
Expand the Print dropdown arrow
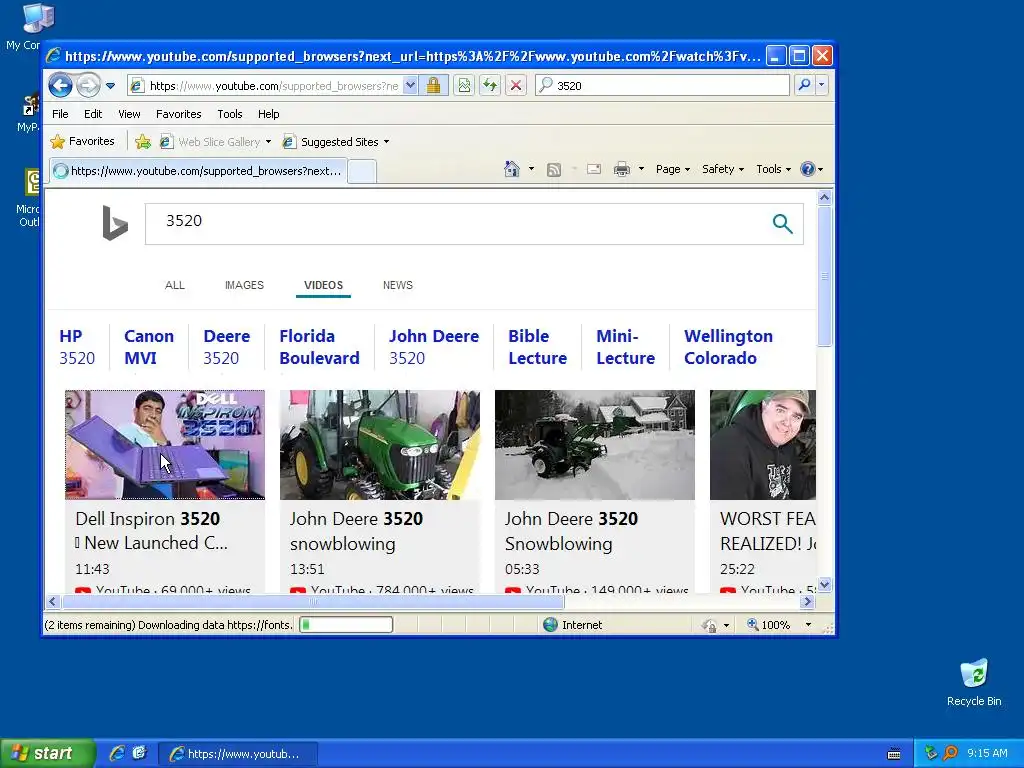click(641, 169)
